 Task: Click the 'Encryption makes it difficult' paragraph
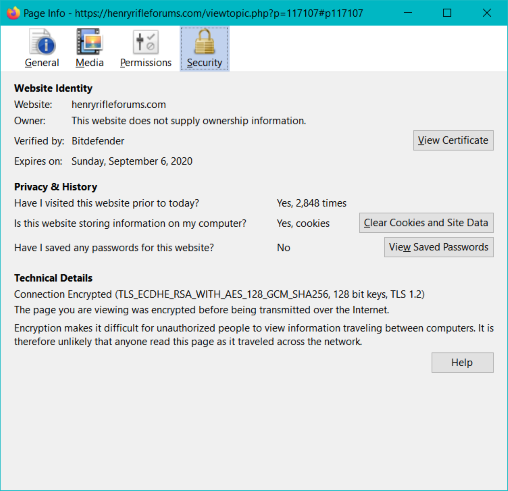[254, 335]
